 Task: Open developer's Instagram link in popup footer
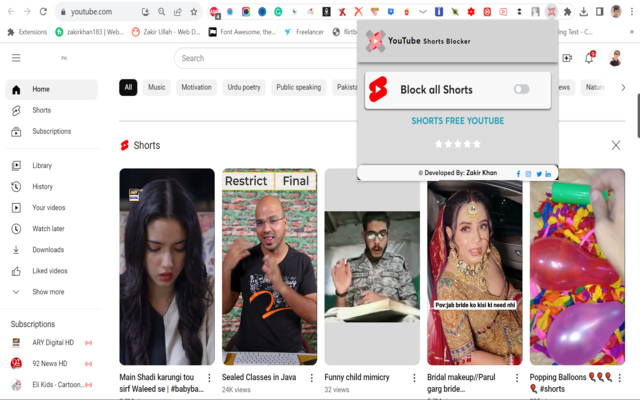pyautogui.click(x=528, y=174)
